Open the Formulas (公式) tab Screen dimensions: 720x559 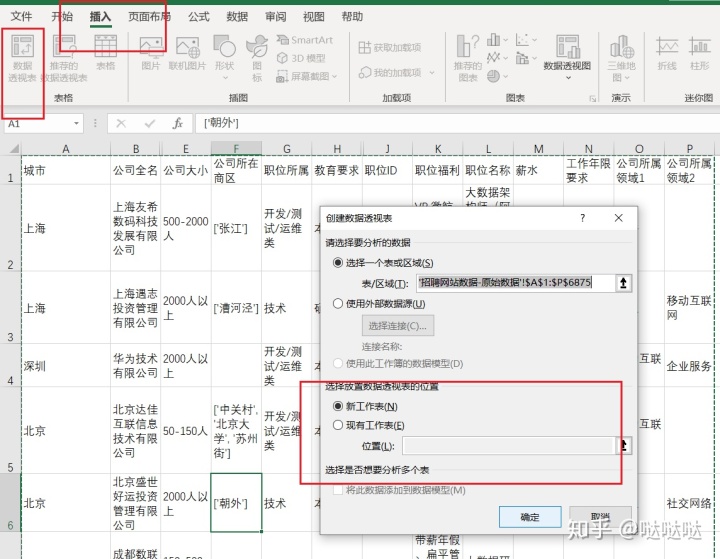click(198, 17)
